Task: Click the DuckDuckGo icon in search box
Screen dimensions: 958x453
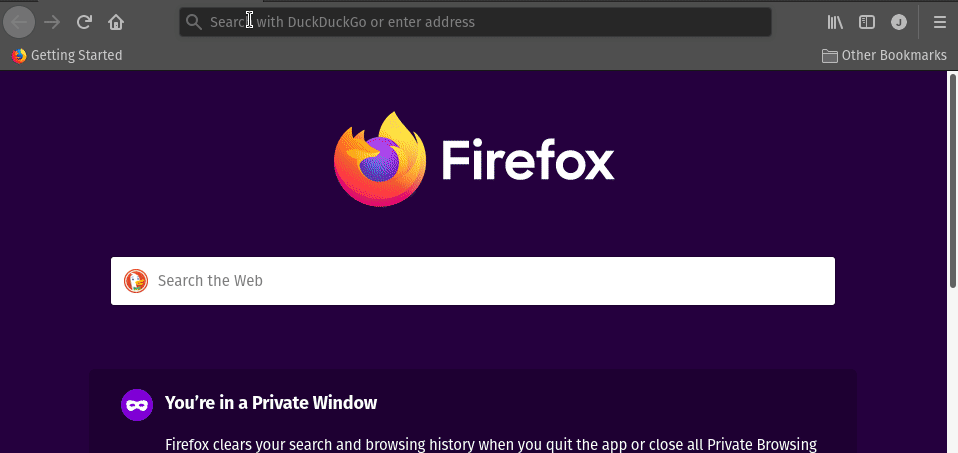Action: click(136, 281)
